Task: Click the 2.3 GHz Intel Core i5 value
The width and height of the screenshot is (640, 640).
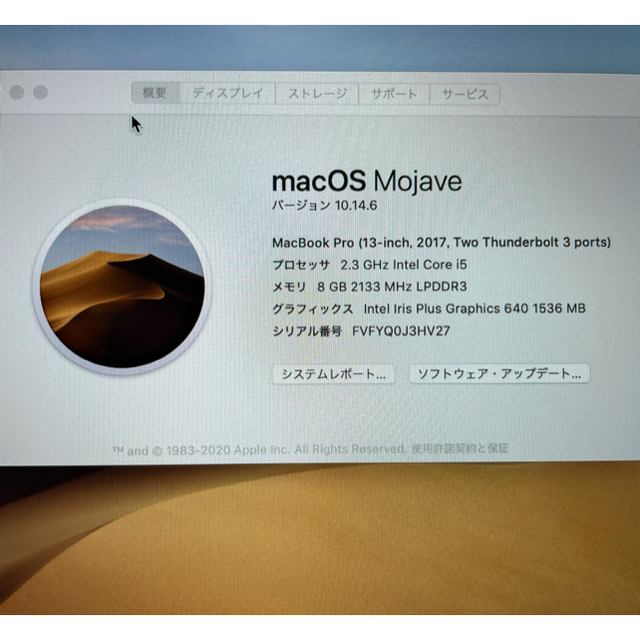Action: point(404,265)
